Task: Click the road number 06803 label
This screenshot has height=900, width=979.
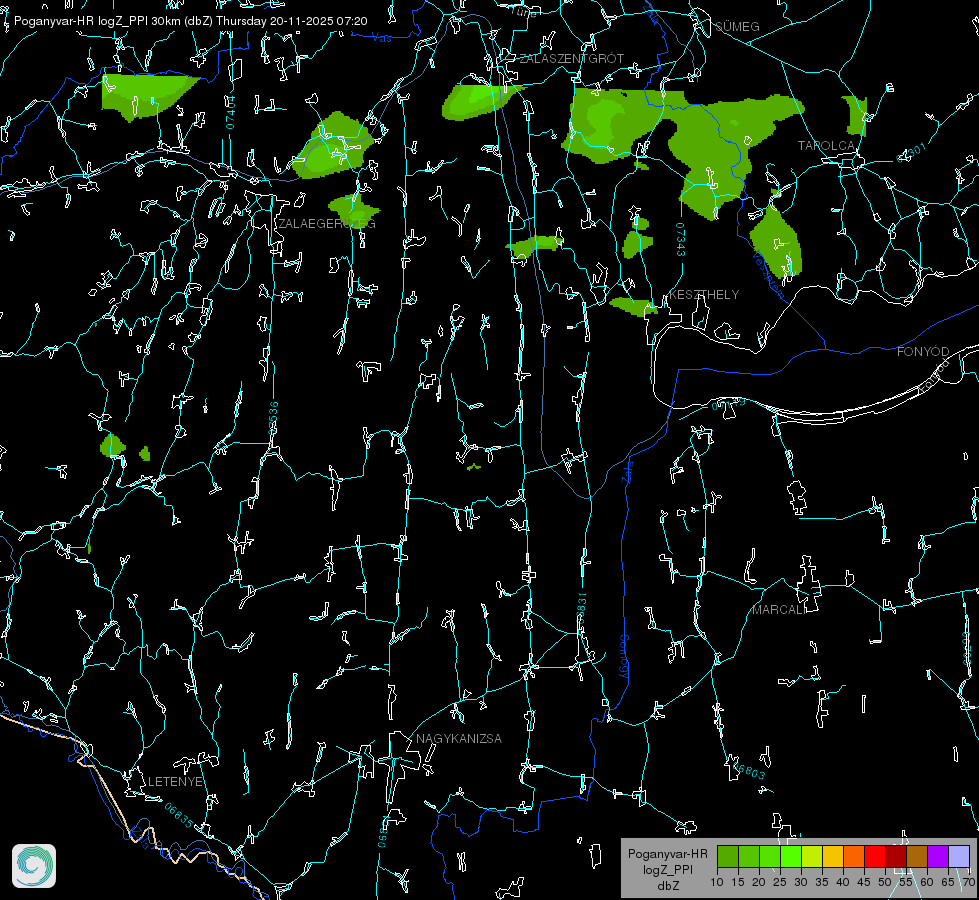Action: click(748, 770)
